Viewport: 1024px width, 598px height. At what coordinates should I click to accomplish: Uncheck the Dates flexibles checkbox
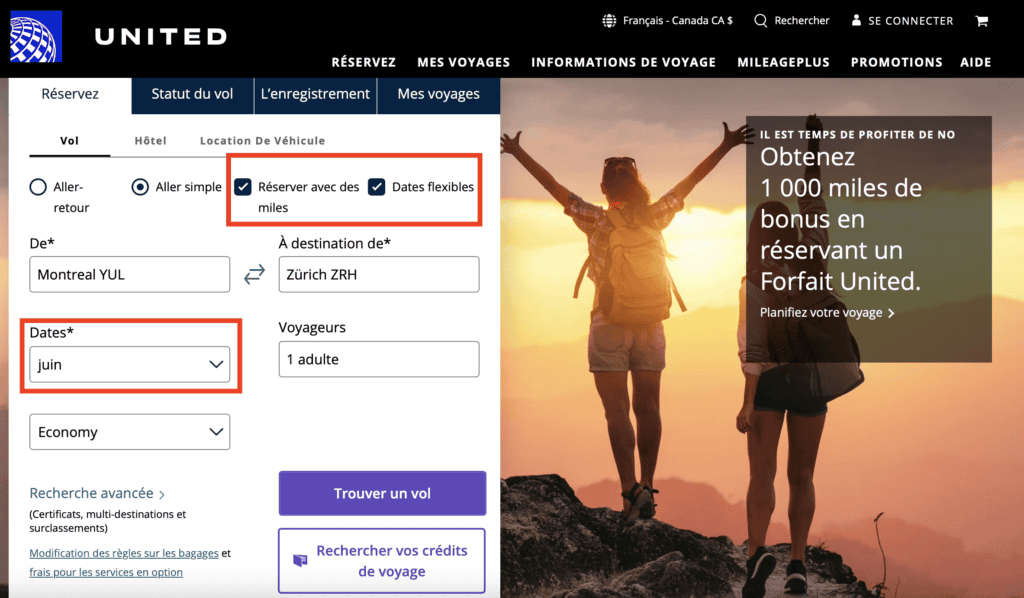pos(377,186)
